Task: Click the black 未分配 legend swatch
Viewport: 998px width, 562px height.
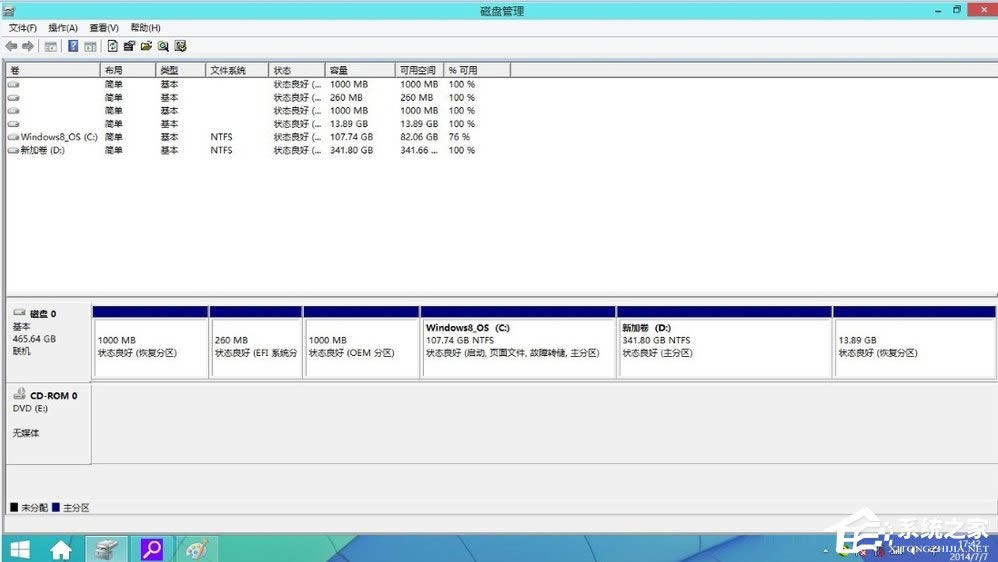Action: click(x=14, y=507)
